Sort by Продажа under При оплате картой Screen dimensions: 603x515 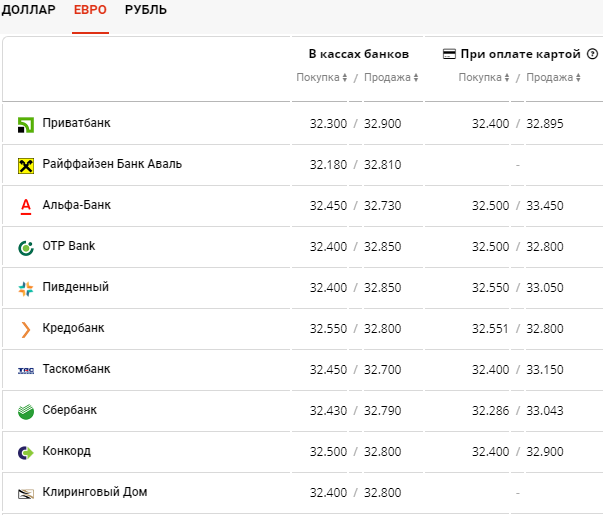552,78
